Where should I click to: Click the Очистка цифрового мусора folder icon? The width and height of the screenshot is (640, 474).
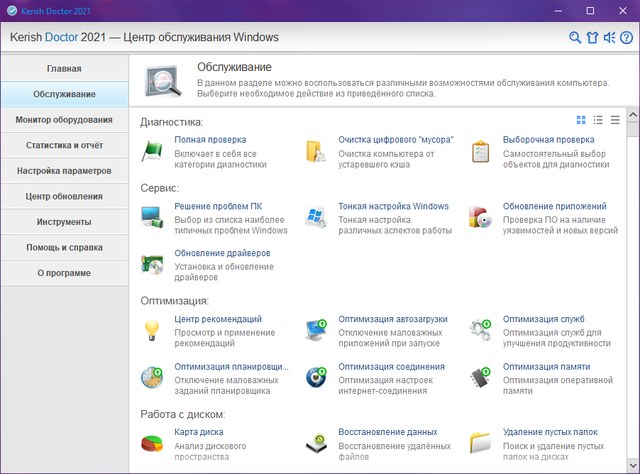(316, 151)
